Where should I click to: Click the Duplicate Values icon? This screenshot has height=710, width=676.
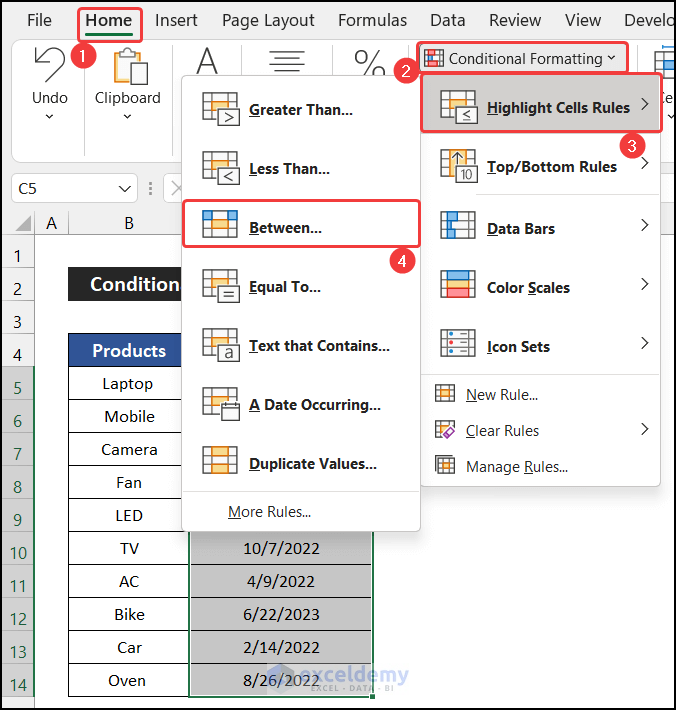220,460
